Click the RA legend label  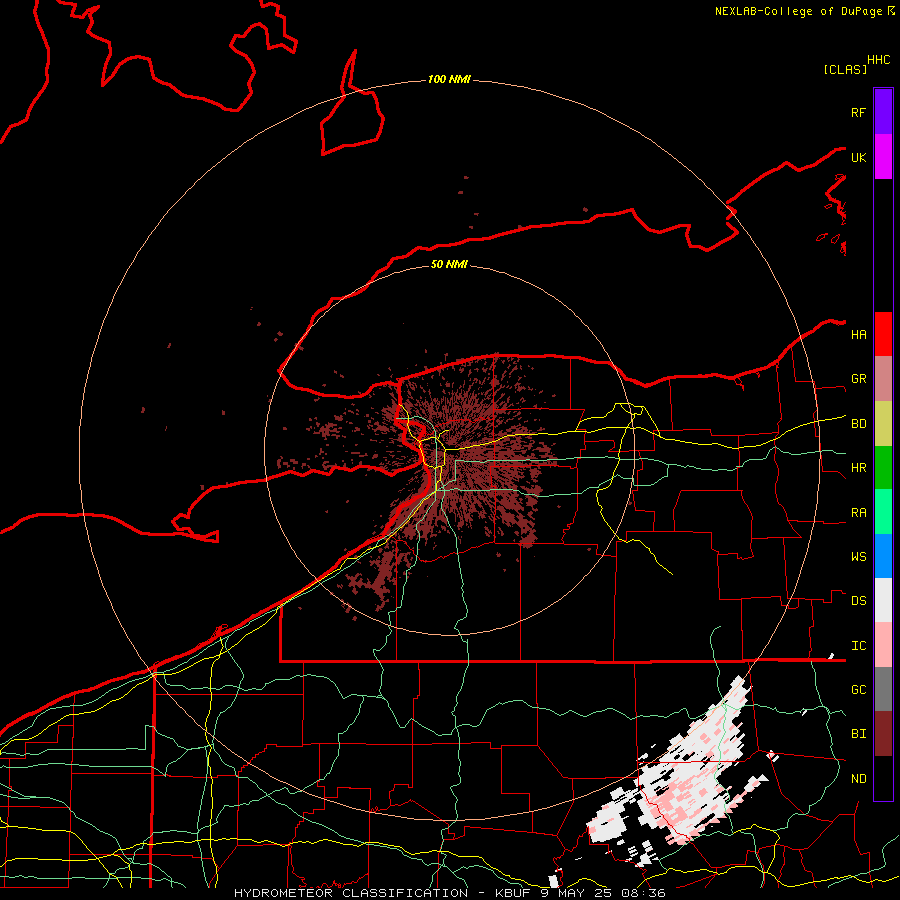pos(859,513)
